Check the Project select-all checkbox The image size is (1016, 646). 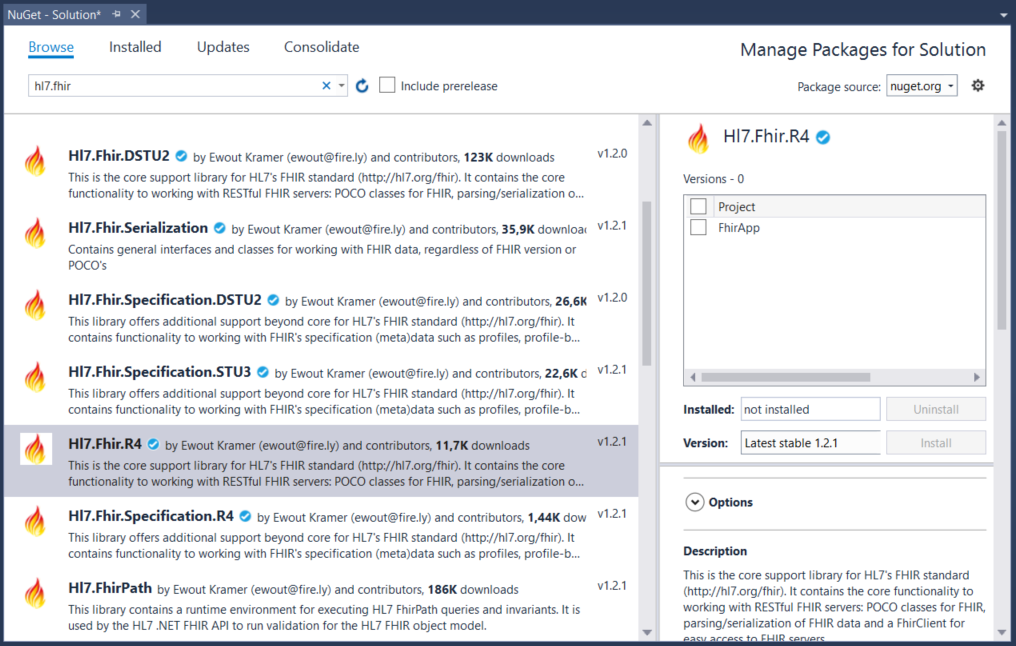(x=698, y=206)
